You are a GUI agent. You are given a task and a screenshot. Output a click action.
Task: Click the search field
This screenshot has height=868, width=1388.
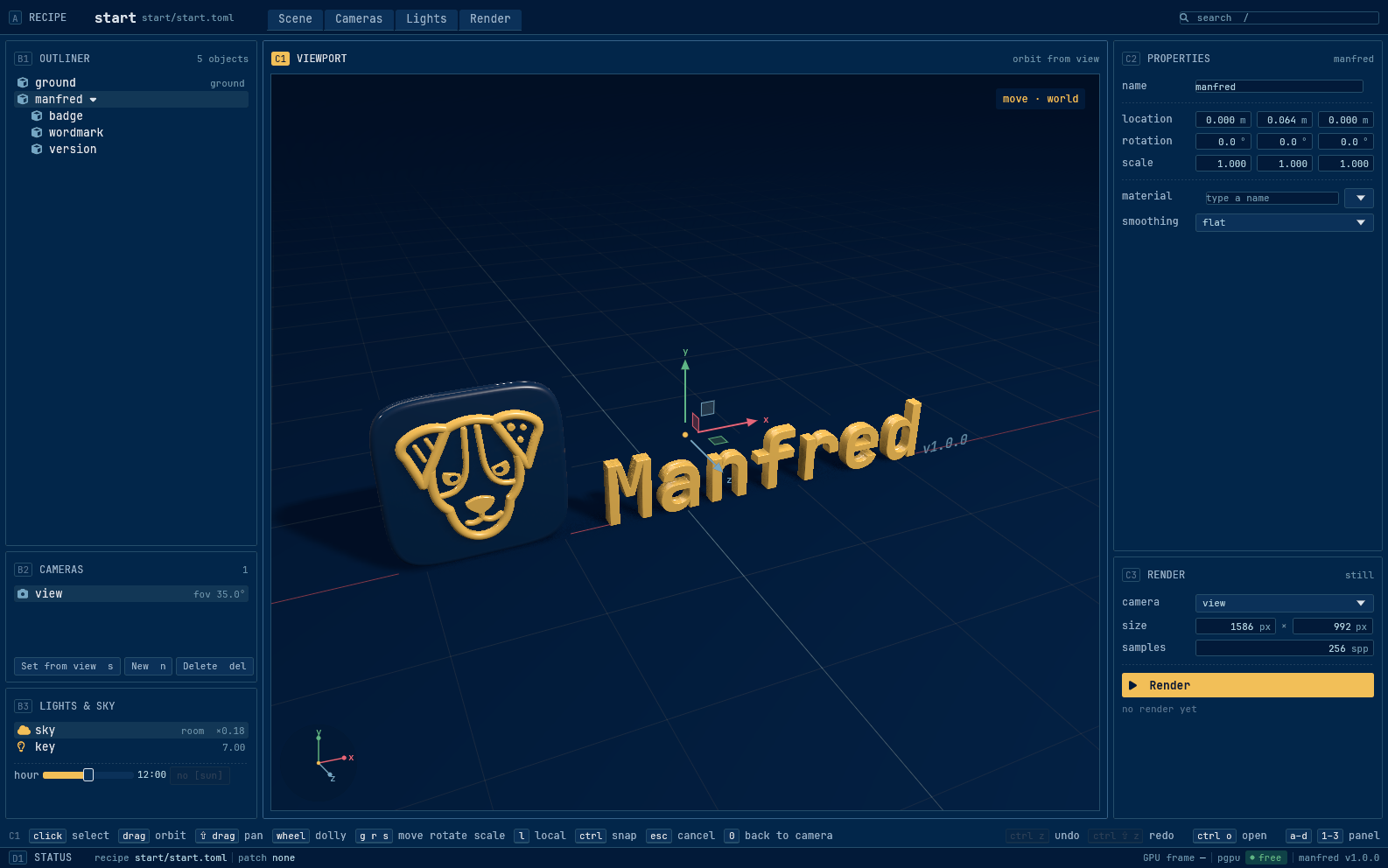(1279, 17)
